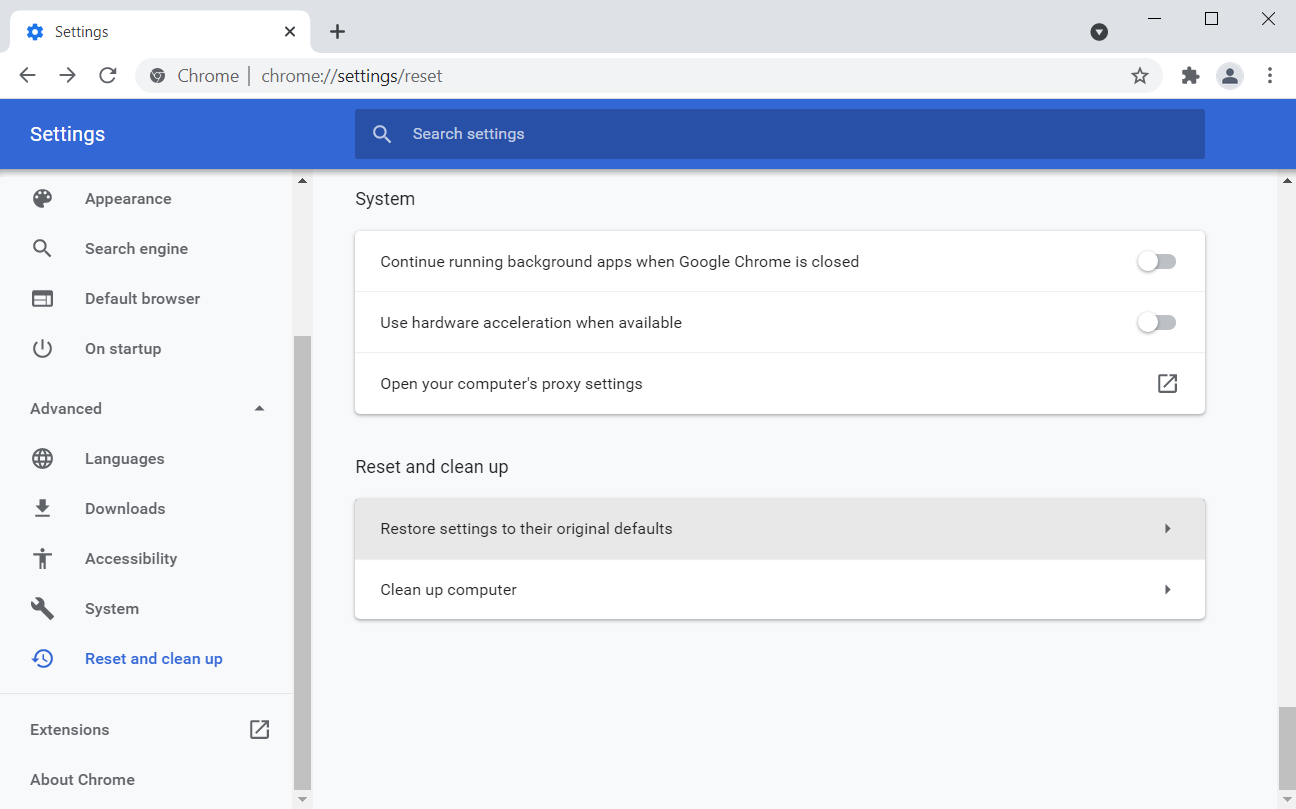
Task: Collapse the Advanced section in sidebar
Action: tap(259, 409)
